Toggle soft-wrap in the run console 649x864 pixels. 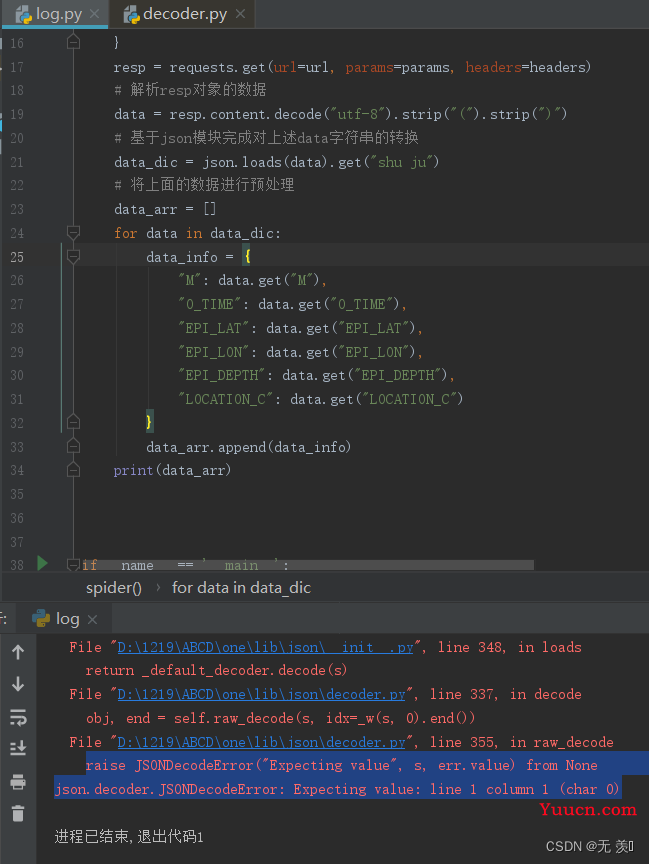click(18, 717)
